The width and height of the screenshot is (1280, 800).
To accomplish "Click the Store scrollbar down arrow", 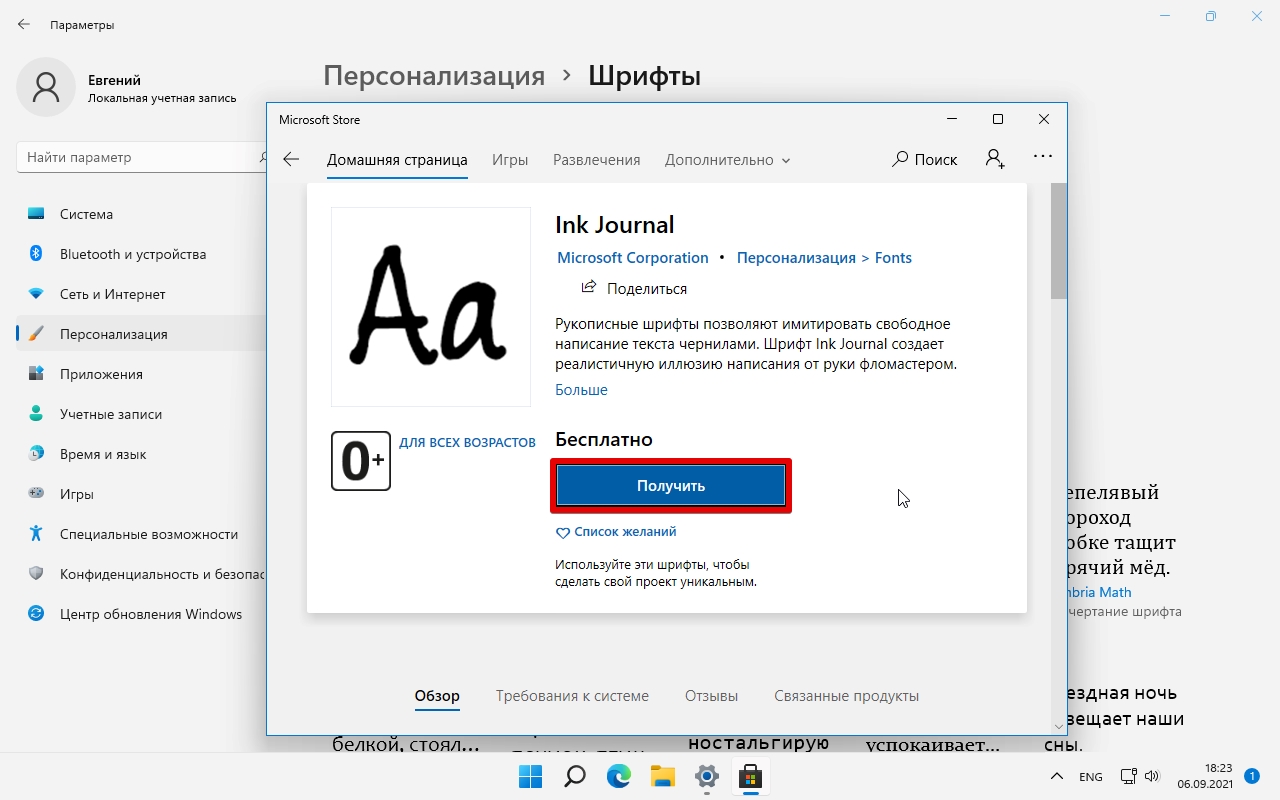I will pyautogui.click(x=1059, y=727).
